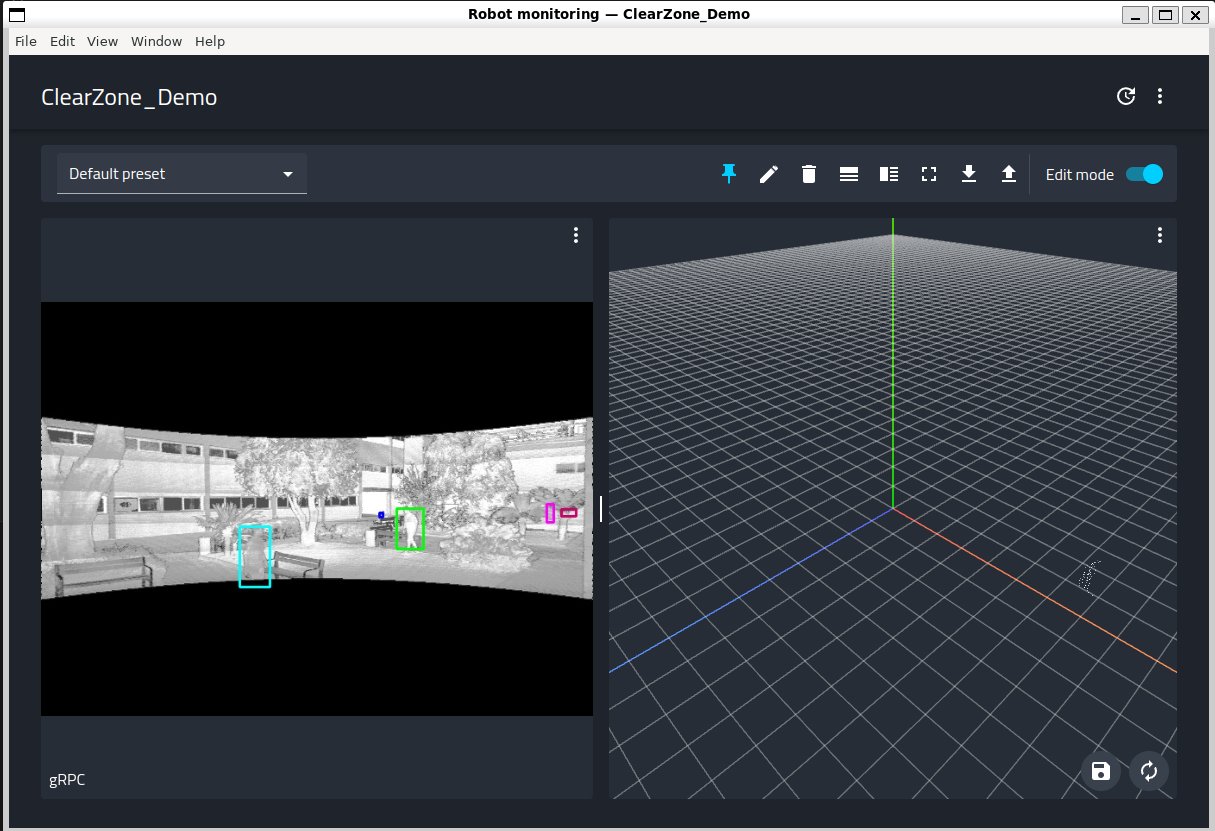Delete preset with the trash icon
Viewport: 1215px width, 831px height.
coord(809,174)
